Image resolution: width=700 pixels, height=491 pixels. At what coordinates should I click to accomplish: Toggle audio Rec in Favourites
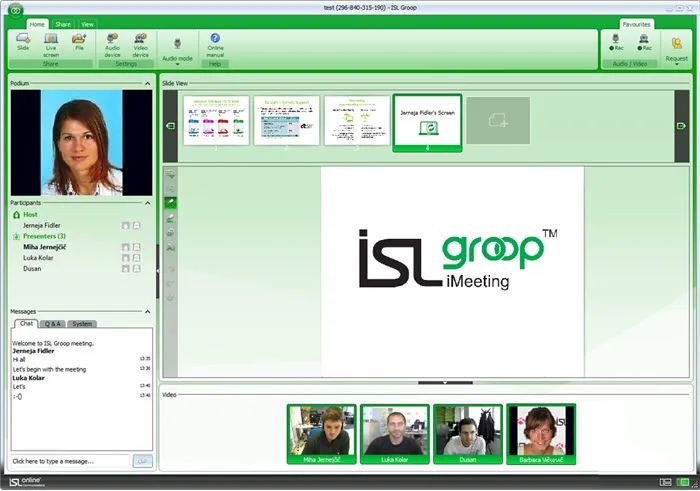[x=616, y=43]
